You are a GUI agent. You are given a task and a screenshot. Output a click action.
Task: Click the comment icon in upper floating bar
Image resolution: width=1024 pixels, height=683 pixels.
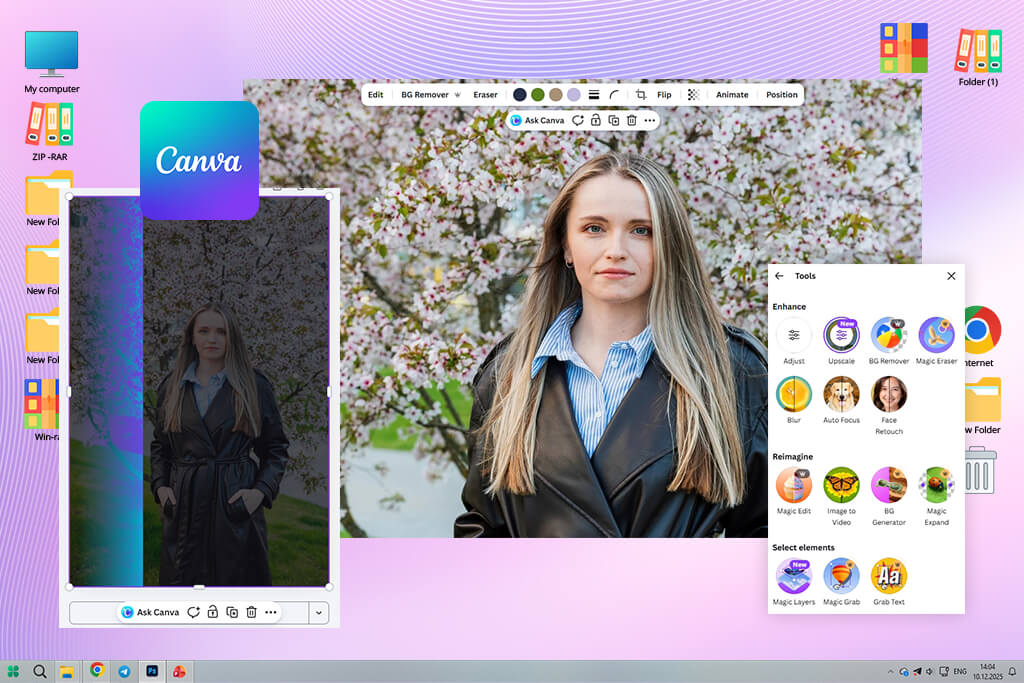[x=577, y=120]
